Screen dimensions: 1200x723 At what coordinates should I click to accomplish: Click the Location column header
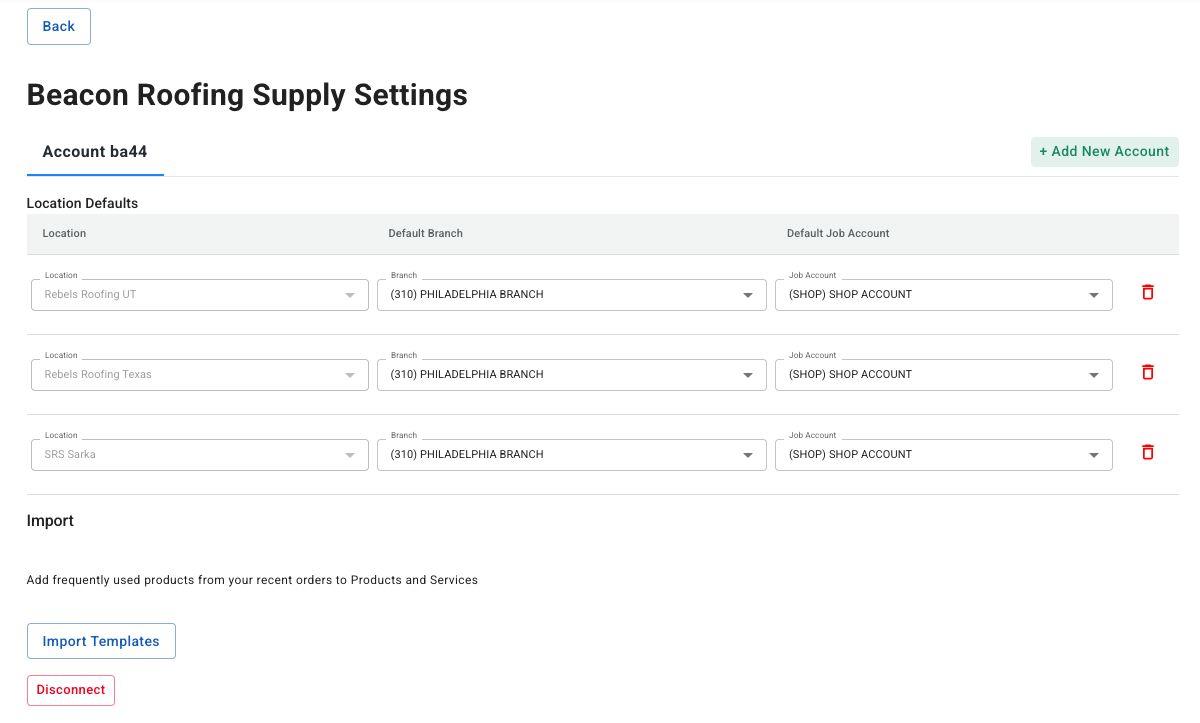[x=64, y=233]
